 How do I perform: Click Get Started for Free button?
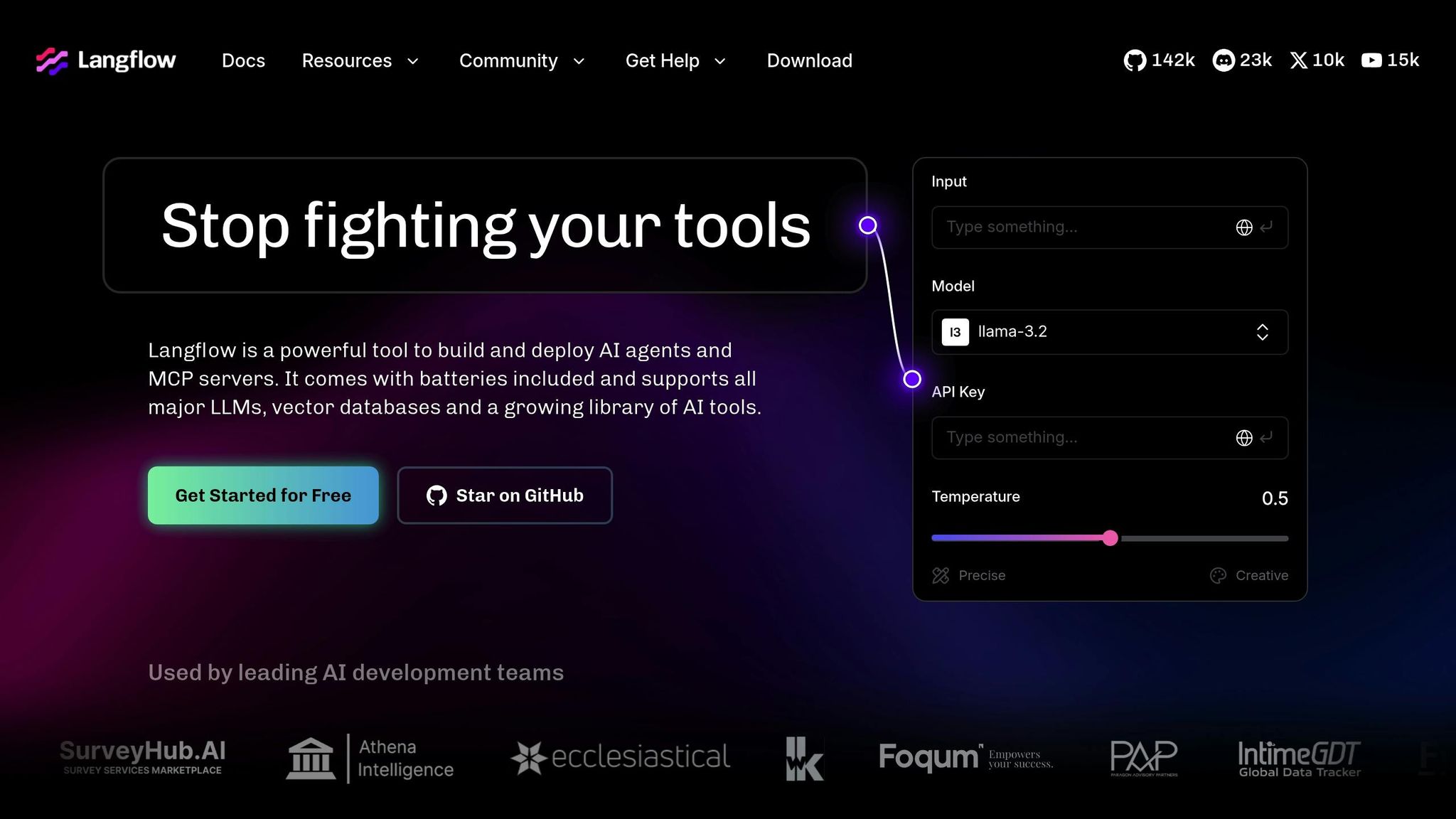pyautogui.click(x=263, y=496)
